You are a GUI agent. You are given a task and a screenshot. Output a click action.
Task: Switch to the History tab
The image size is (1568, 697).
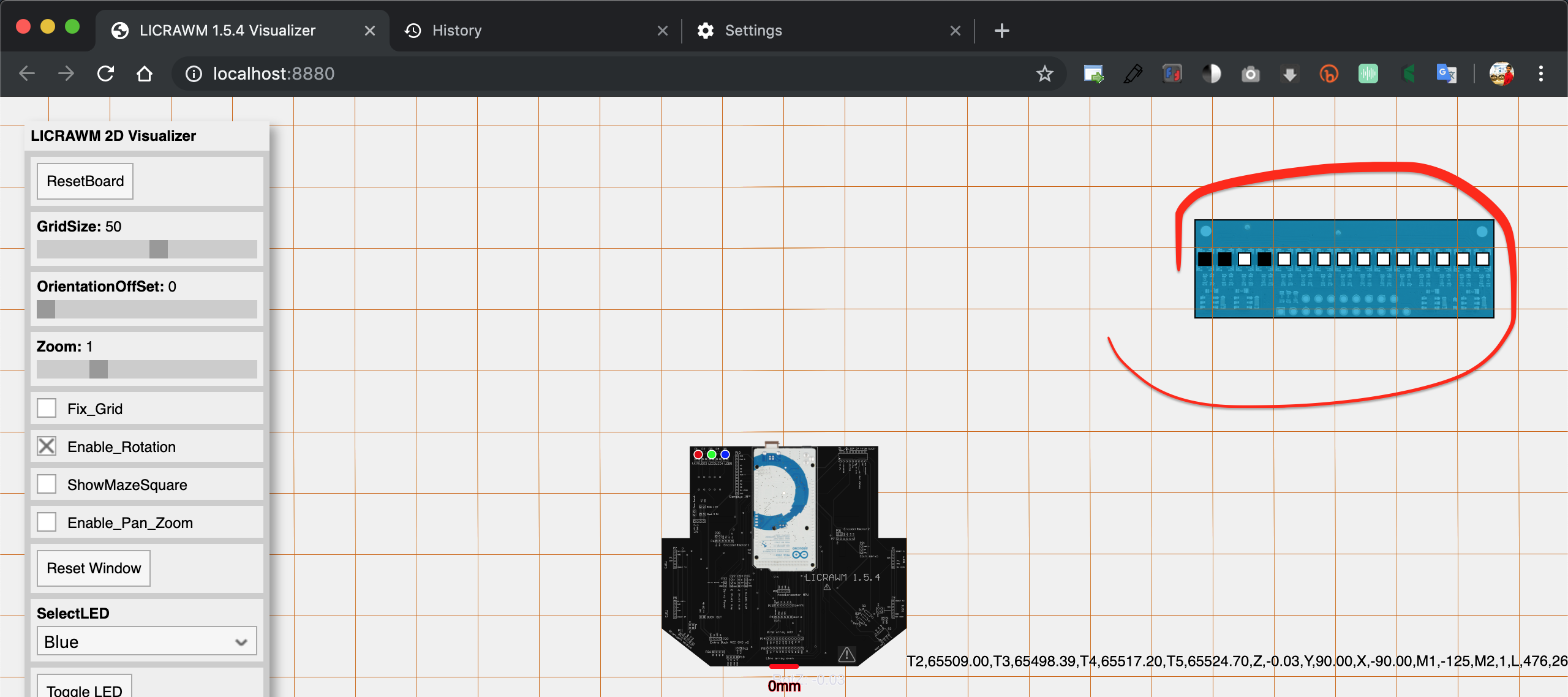(456, 31)
